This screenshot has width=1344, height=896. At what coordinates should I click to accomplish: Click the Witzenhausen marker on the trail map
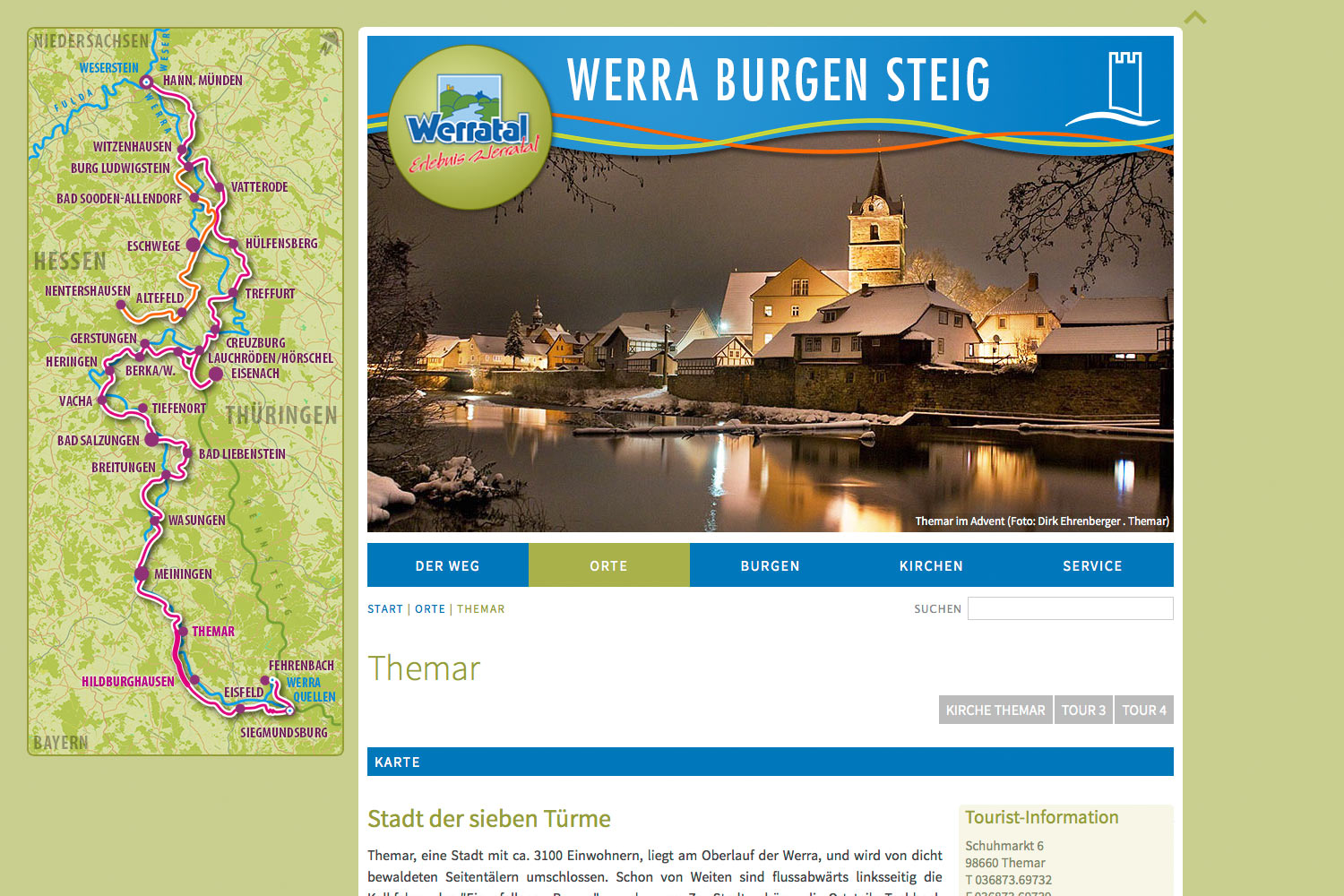pos(184,151)
